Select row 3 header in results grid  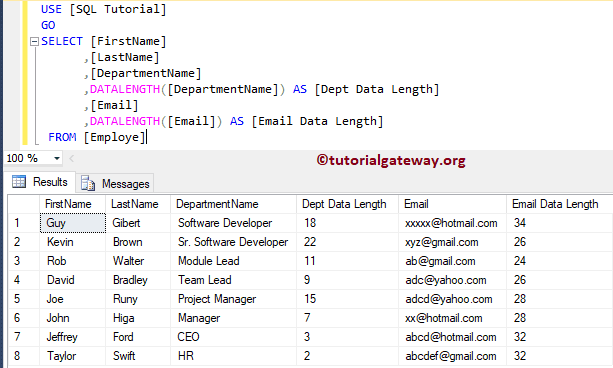(x=24, y=261)
